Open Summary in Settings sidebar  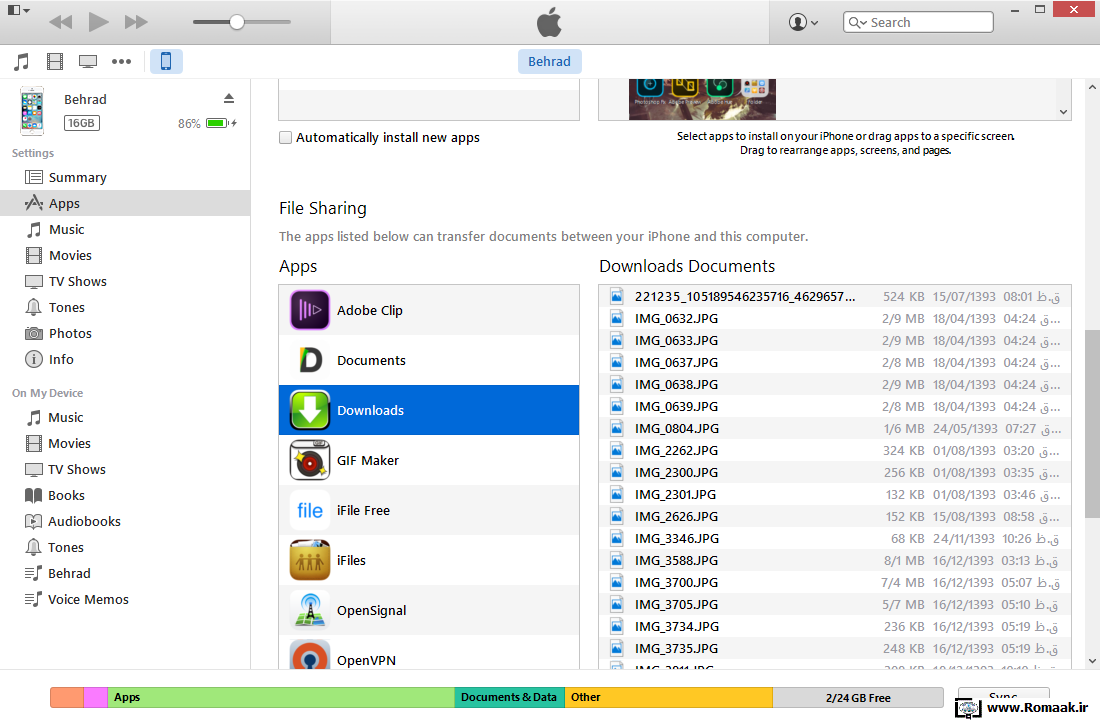tap(125, 178)
